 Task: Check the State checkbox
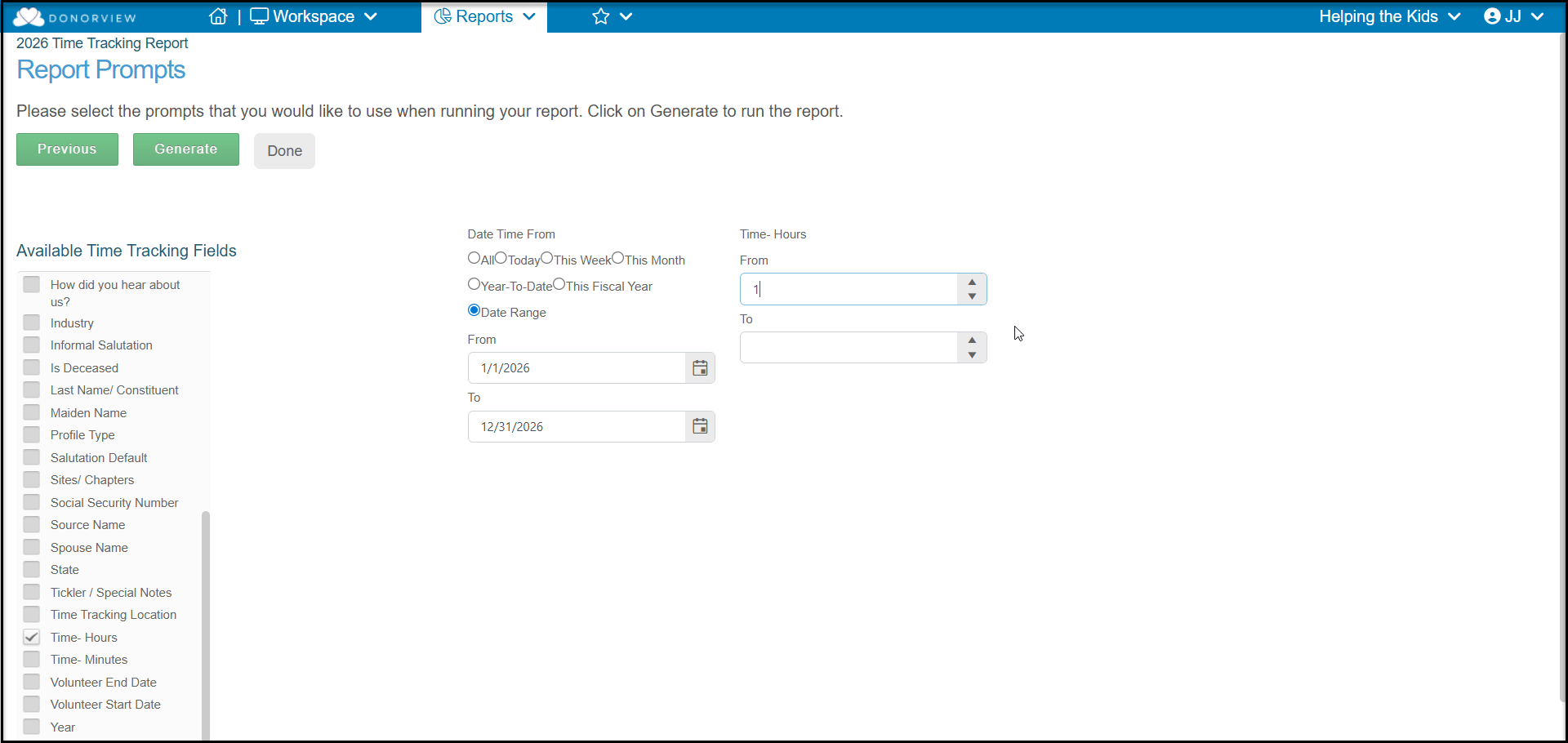point(32,569)
